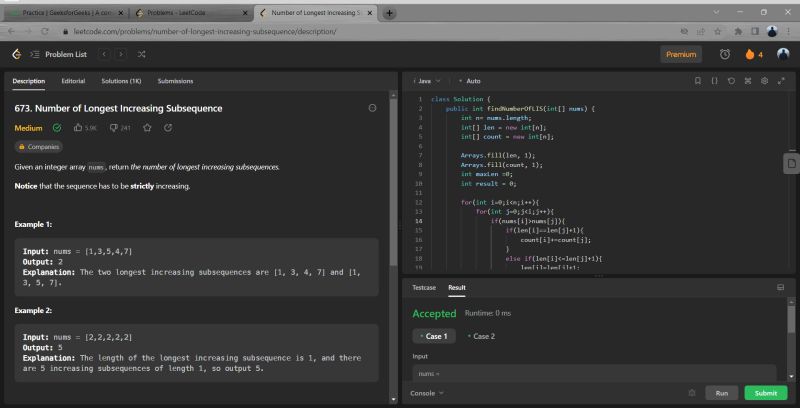Open a new browser tab

(x=389, y=13)
